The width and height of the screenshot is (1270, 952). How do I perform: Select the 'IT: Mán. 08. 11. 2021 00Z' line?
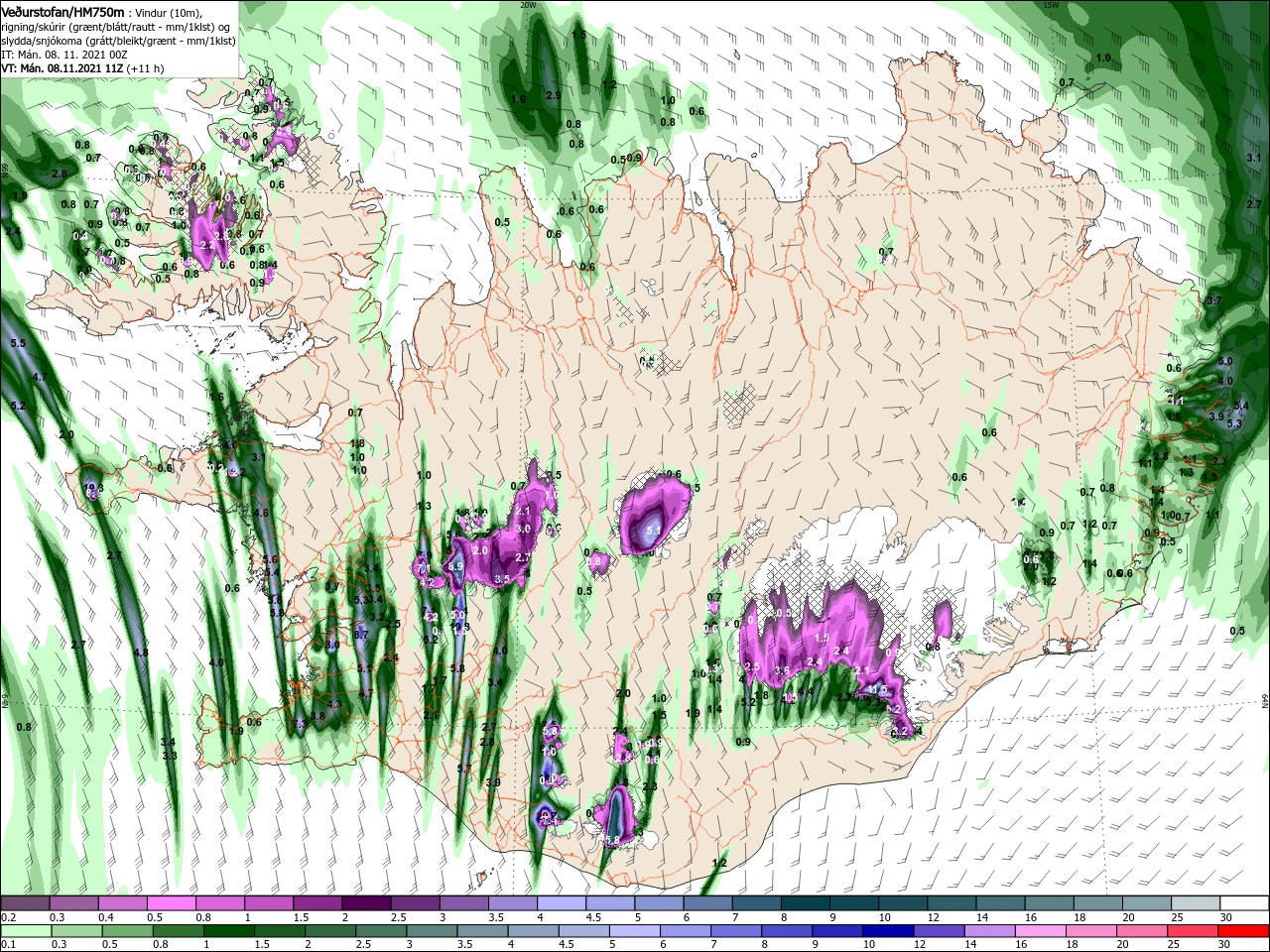click(65, 56)
